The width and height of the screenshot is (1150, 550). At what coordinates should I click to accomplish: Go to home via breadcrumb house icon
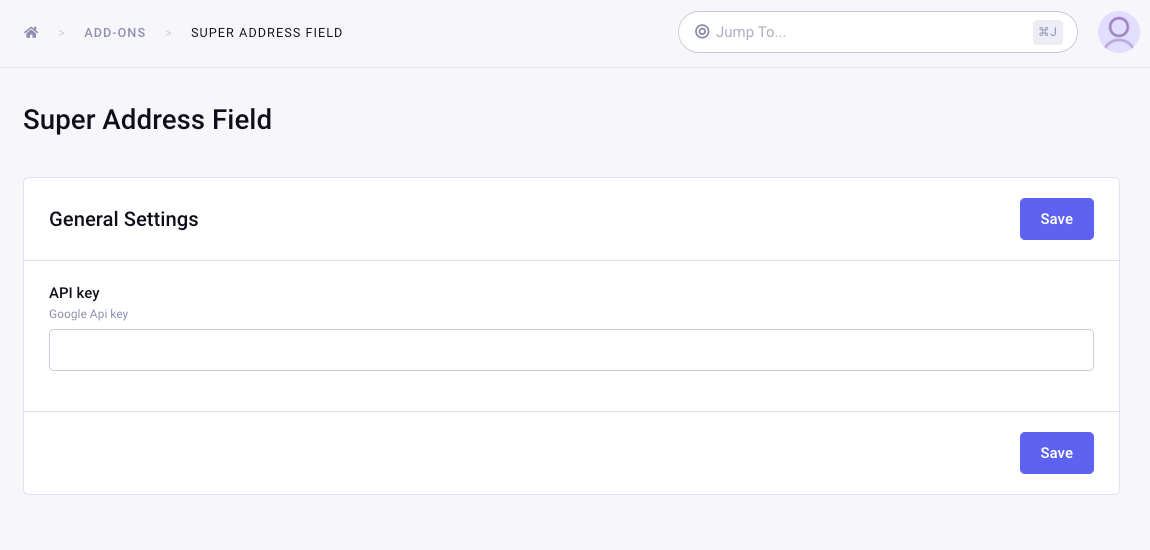[31, 32]
